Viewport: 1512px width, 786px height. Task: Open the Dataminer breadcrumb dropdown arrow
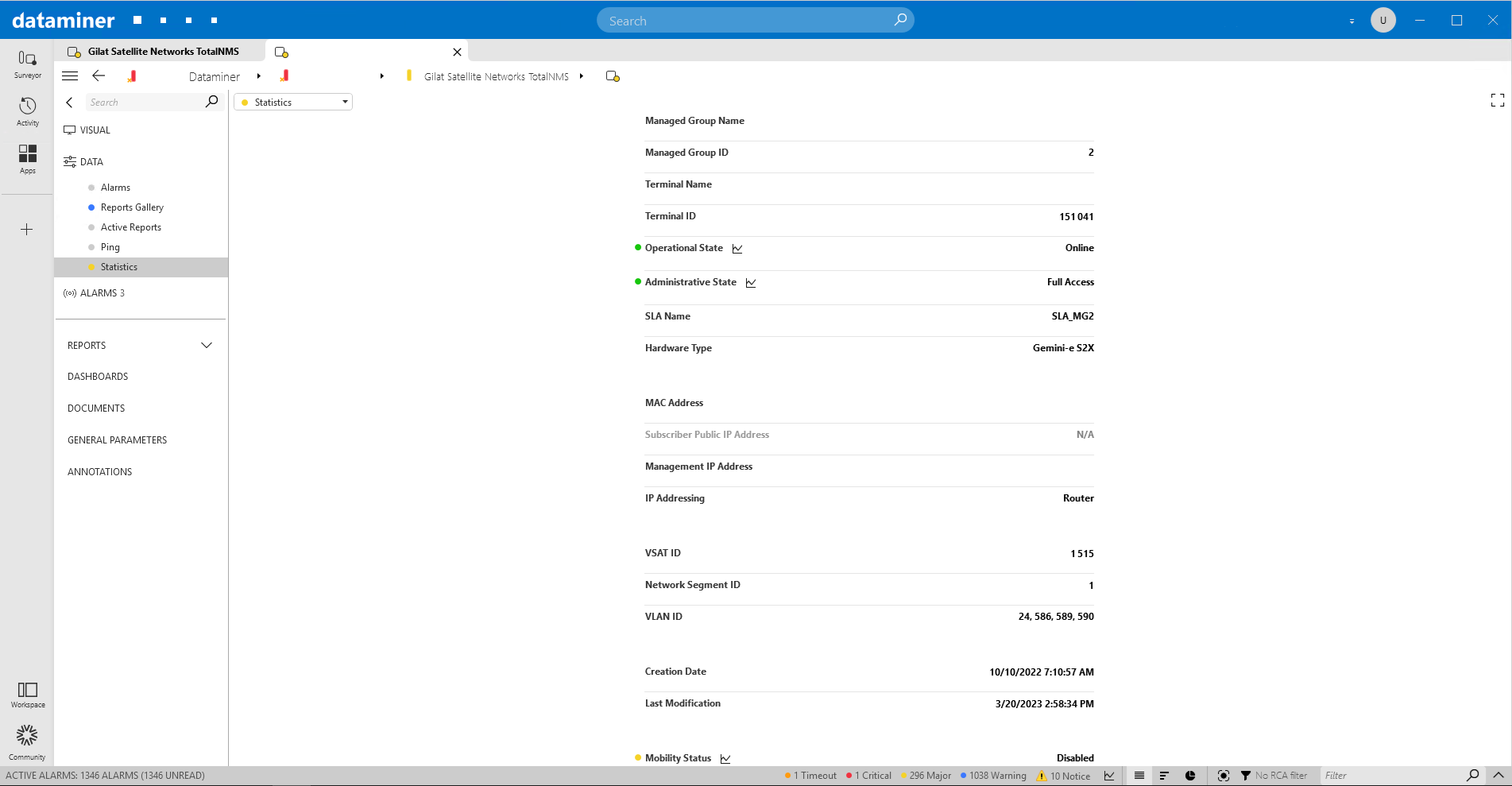259,76
